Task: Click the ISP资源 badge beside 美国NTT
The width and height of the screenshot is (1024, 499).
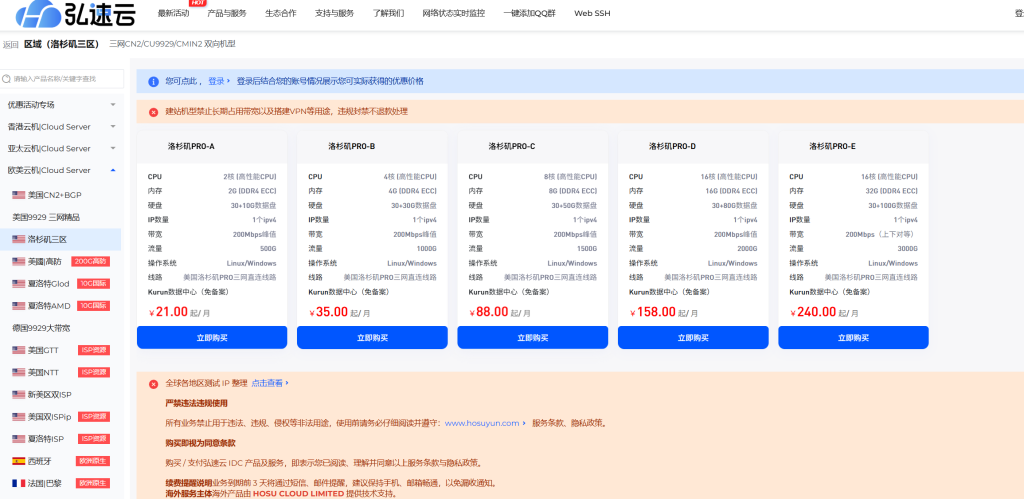Action: coord(94,372)
